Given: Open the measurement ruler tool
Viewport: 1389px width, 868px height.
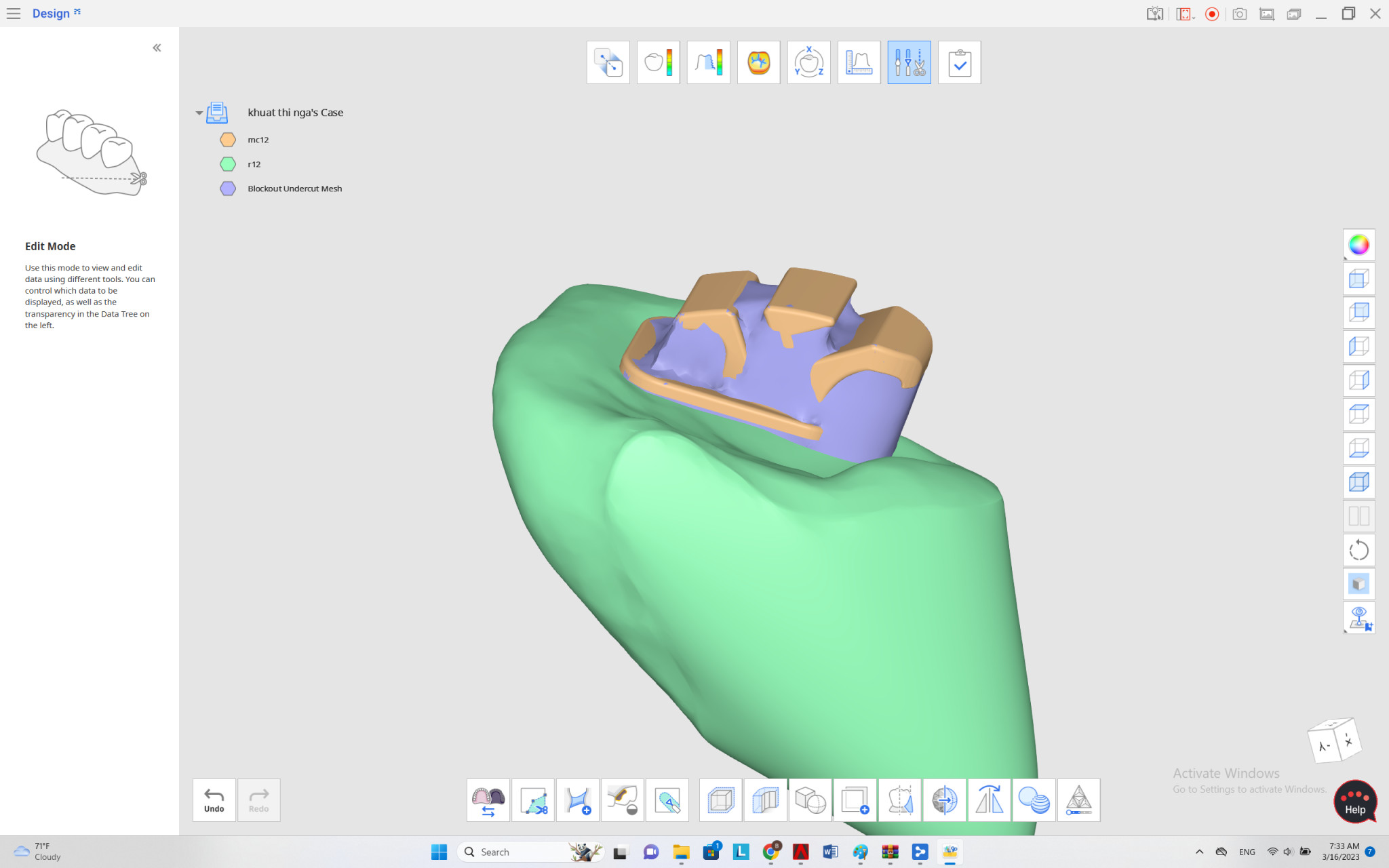Looking at the screenshot, I should pyautogui.click(x=859, y=62).
